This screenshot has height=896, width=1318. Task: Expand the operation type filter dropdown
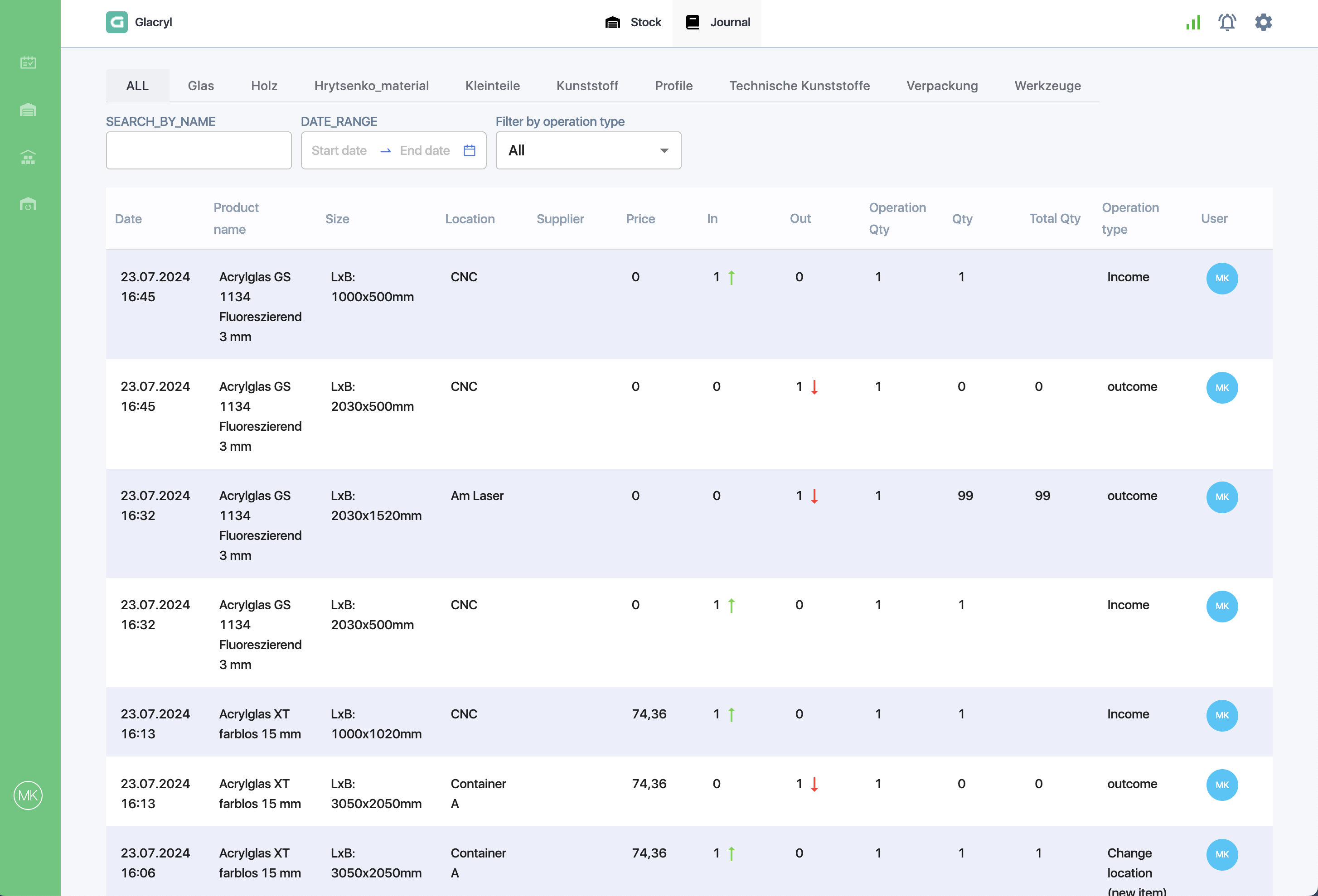[588, 150]
